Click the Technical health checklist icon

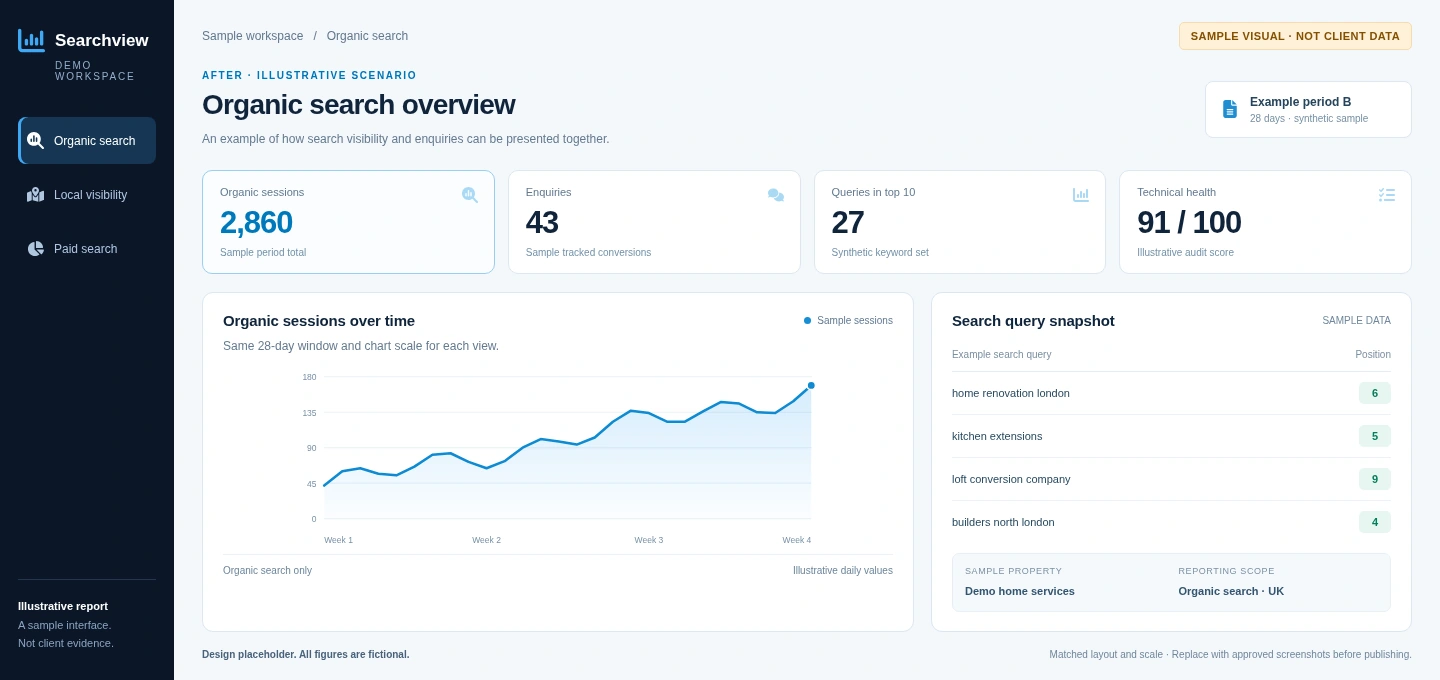[1387, 195]
